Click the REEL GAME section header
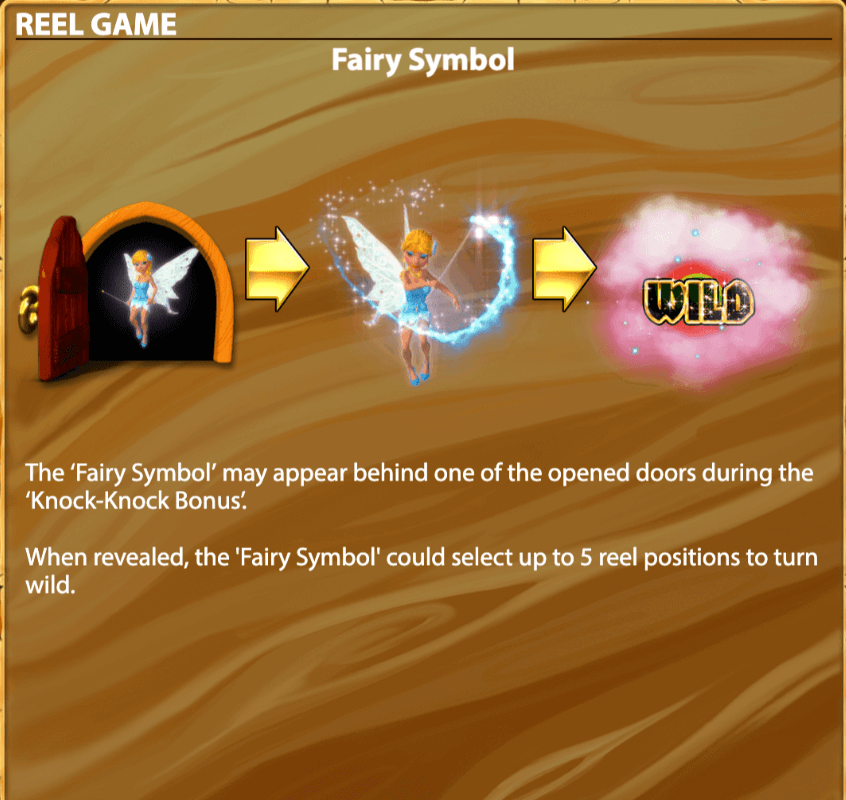This screenshot has height=800, width=846. (95, 24)
